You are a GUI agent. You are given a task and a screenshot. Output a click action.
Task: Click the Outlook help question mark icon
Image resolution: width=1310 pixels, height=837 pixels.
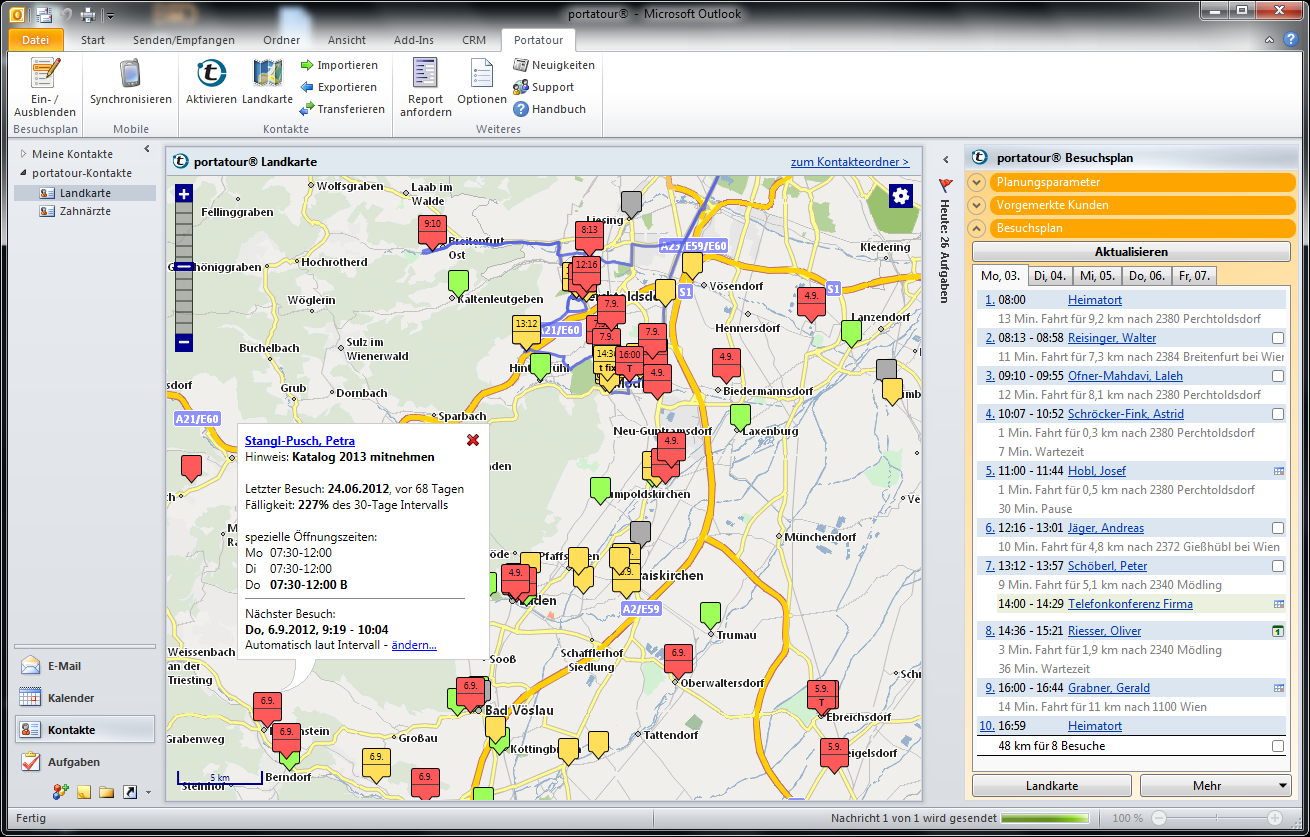(x=1290, y=40)
